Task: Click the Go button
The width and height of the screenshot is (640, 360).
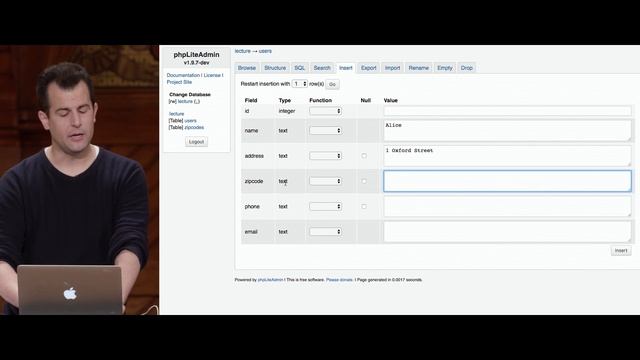Action: pyautogui.click(x=332, y=84)
